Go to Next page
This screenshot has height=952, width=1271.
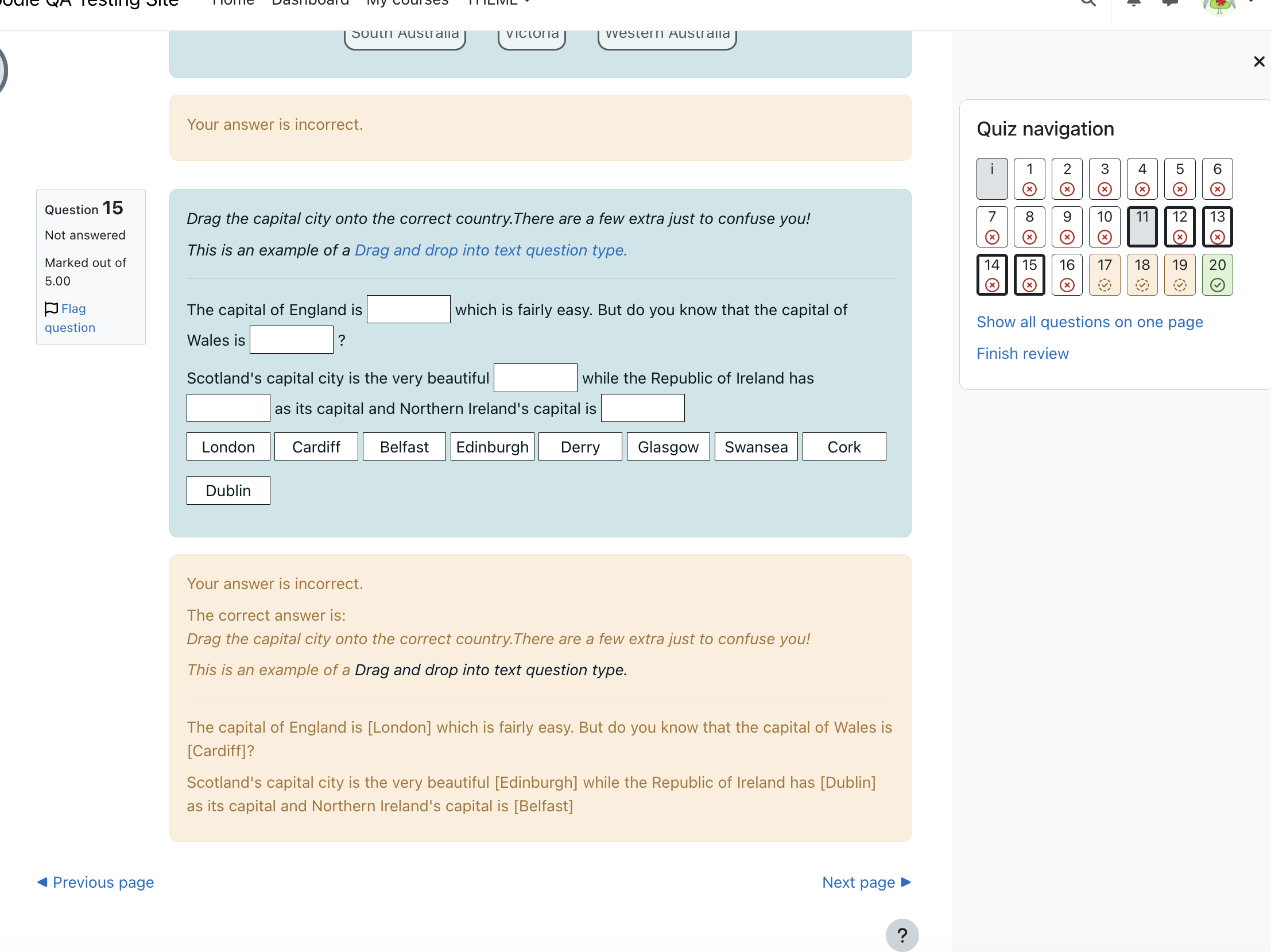click(x=866, y=882)
